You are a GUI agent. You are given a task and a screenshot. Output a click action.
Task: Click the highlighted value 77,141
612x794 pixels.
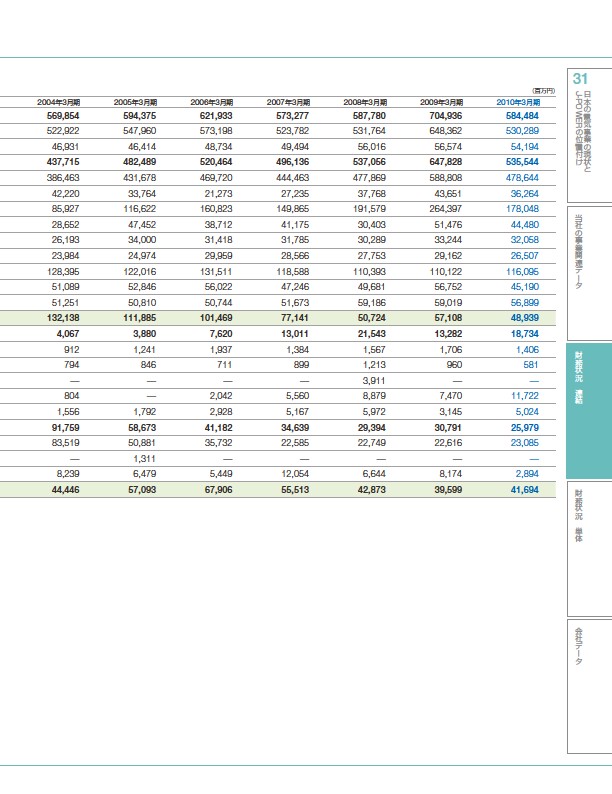click(x=295, y=318)
